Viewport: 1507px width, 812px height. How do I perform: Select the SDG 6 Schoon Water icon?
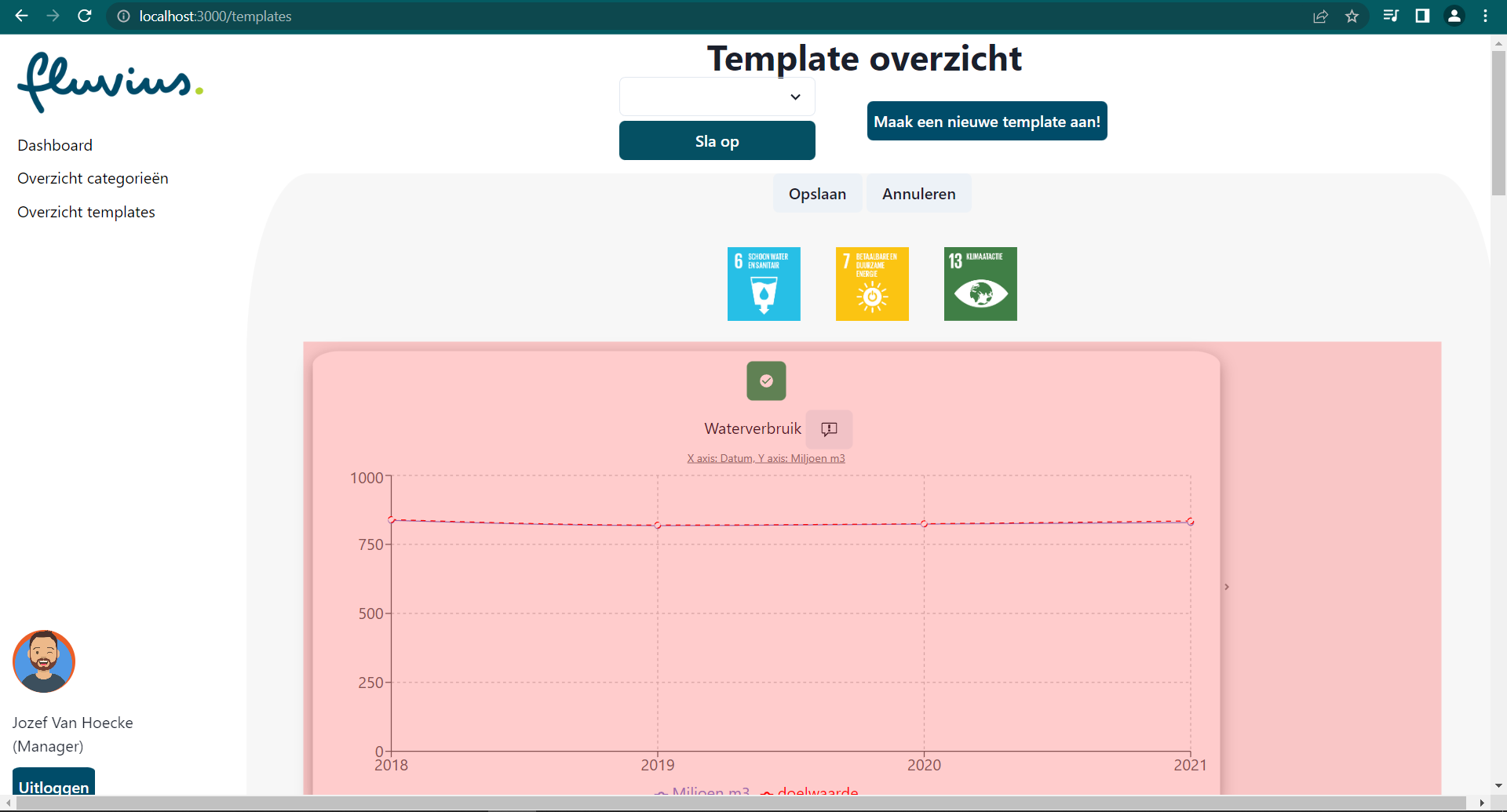pos(763,283)
